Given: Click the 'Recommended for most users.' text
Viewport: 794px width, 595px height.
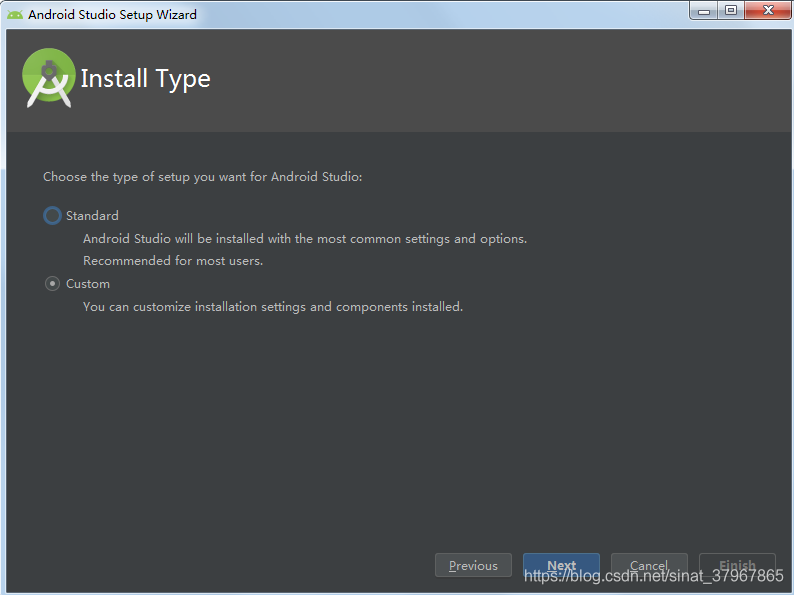Looking at the screenshot, I should pyautogui.click(x=173, y=261).
